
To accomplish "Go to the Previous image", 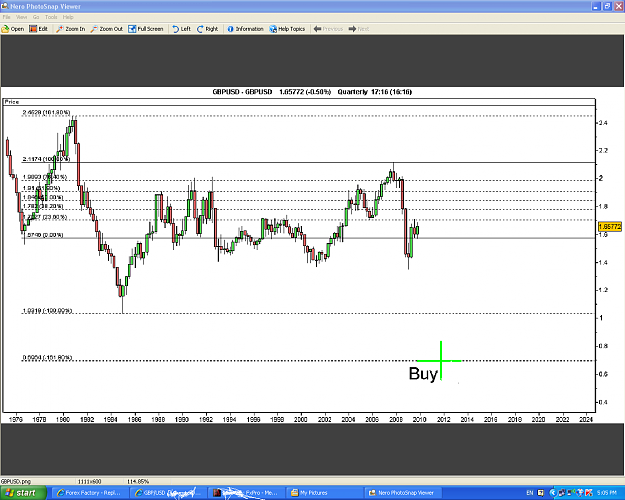I will click(x=328, y=29).
